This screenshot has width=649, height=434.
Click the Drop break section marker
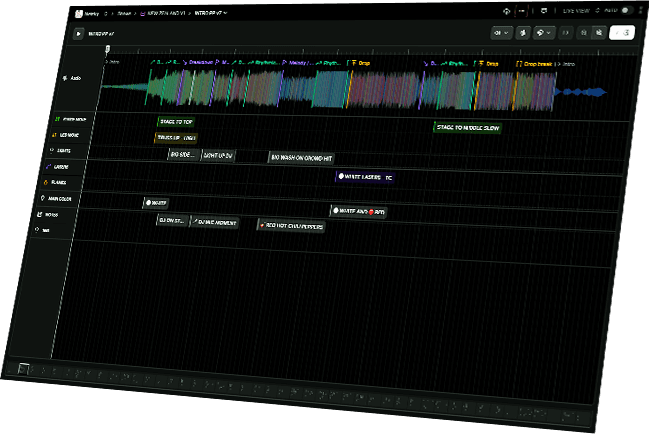click(536, 63)
